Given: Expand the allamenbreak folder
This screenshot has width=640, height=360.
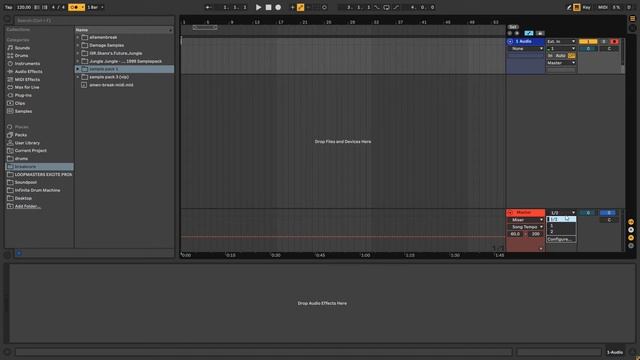Looking at the screenshot, I should [78, 37].
